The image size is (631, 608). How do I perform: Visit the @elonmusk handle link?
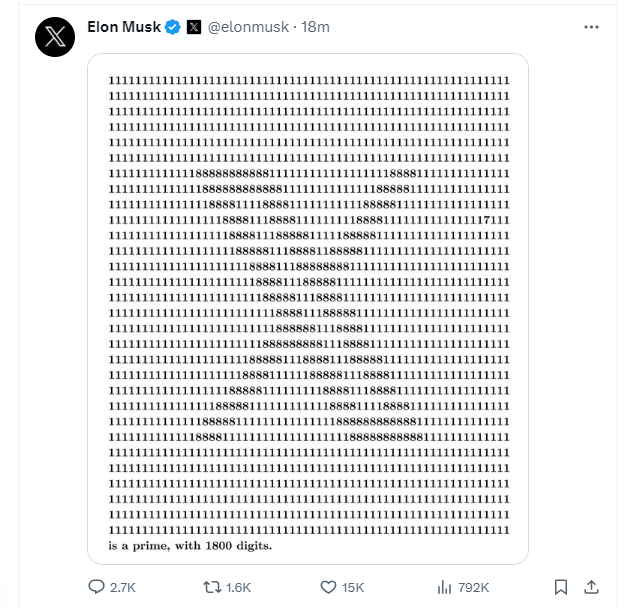tap(248, 27)
